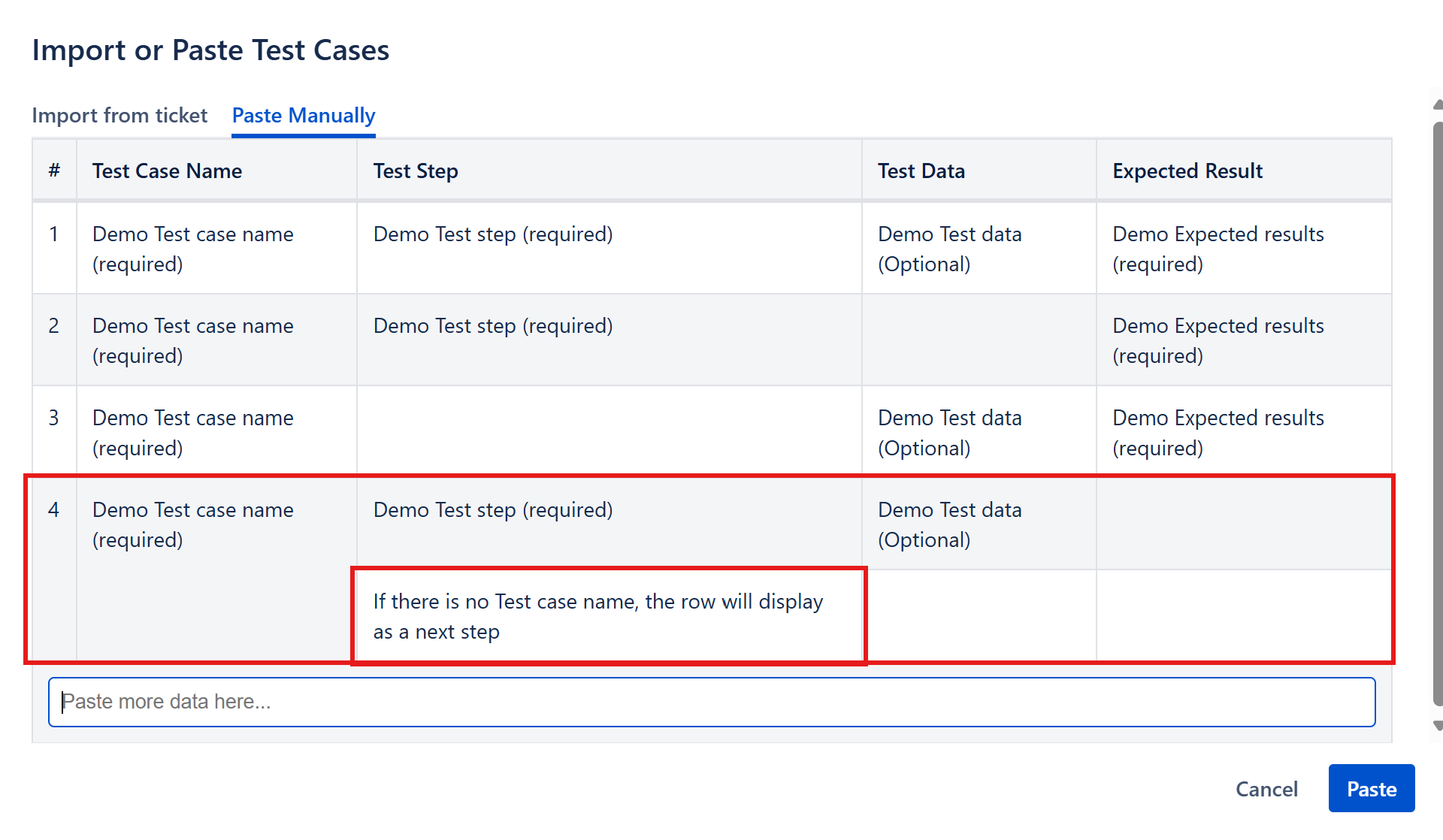1443x840 pixels.
Task: Click the Test Data column header
Action: coord(921,171)
